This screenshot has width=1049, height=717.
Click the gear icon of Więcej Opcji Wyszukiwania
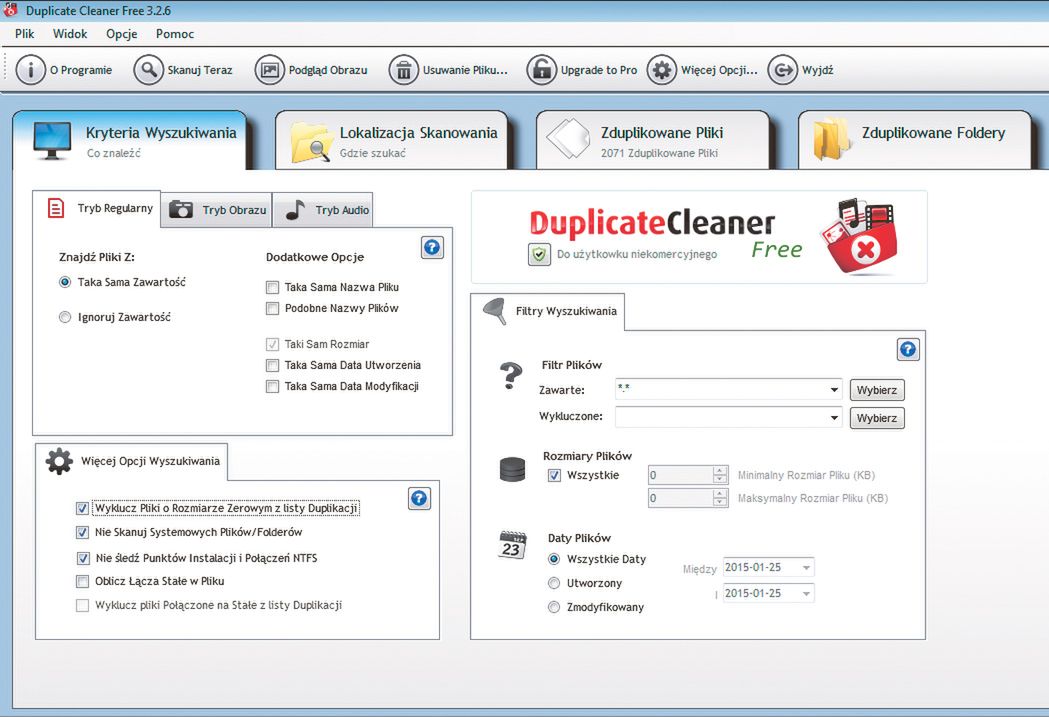(59, 462)
